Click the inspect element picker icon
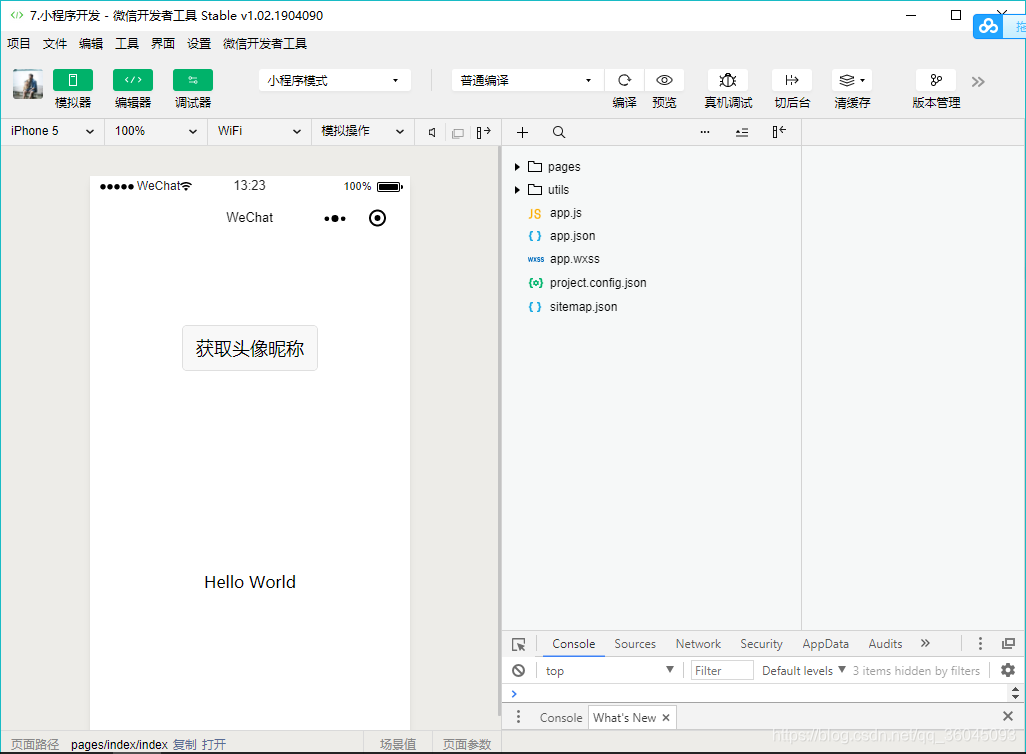1026x754 pixels. (519, 645)
